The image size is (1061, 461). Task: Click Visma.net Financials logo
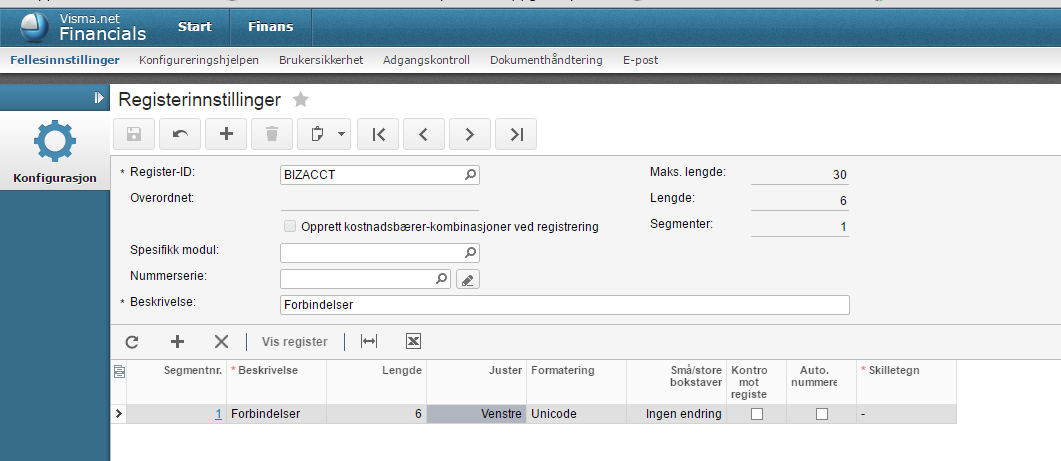83,27
